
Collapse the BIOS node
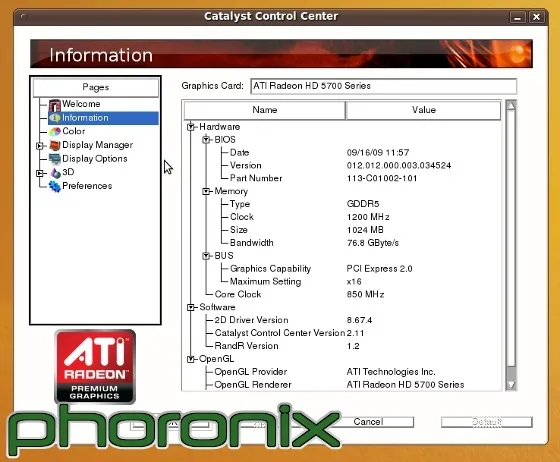(206, 140)
